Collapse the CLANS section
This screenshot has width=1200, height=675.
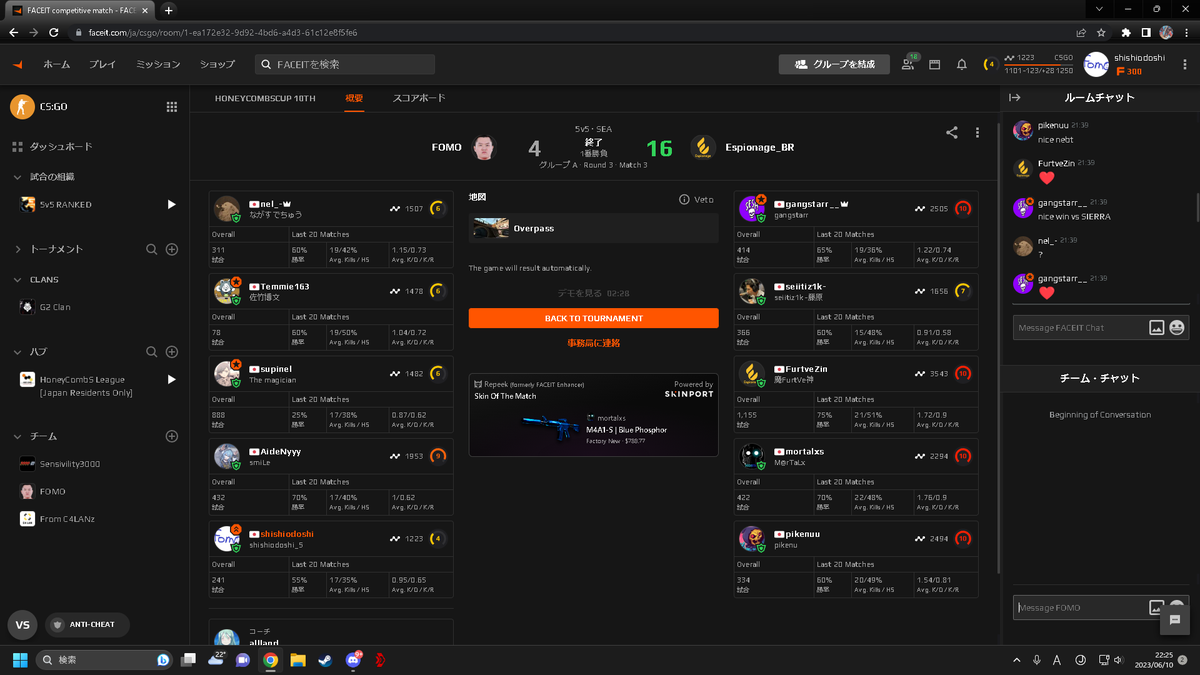coord(18,280)
